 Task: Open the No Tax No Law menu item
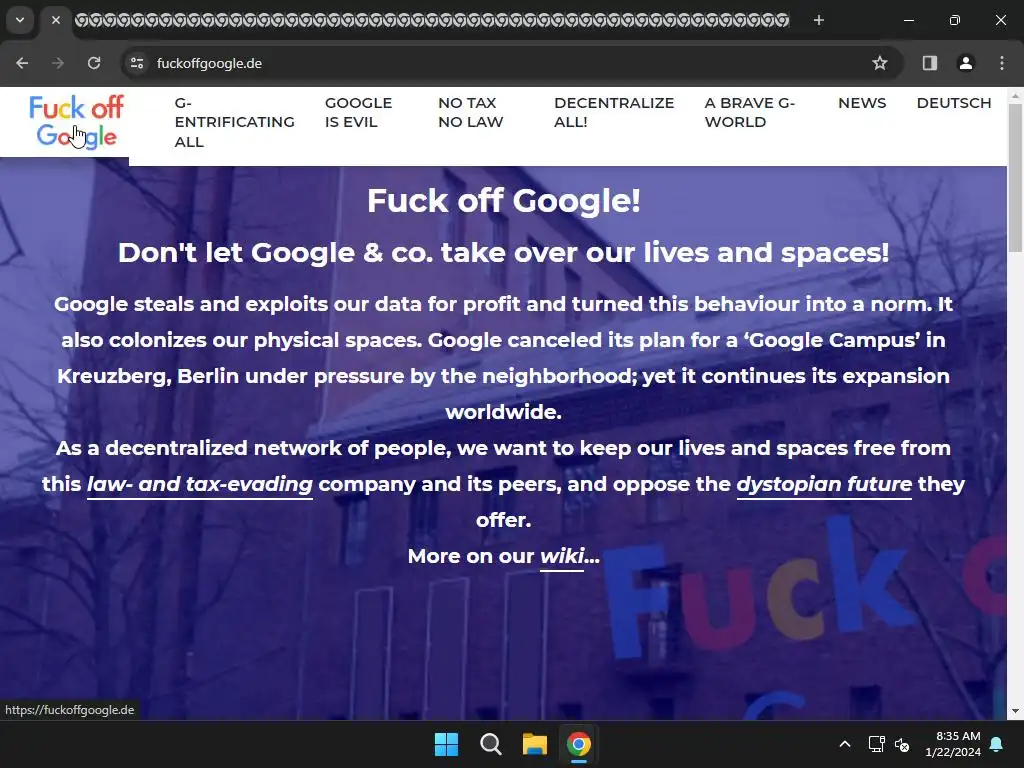point(471,112)
